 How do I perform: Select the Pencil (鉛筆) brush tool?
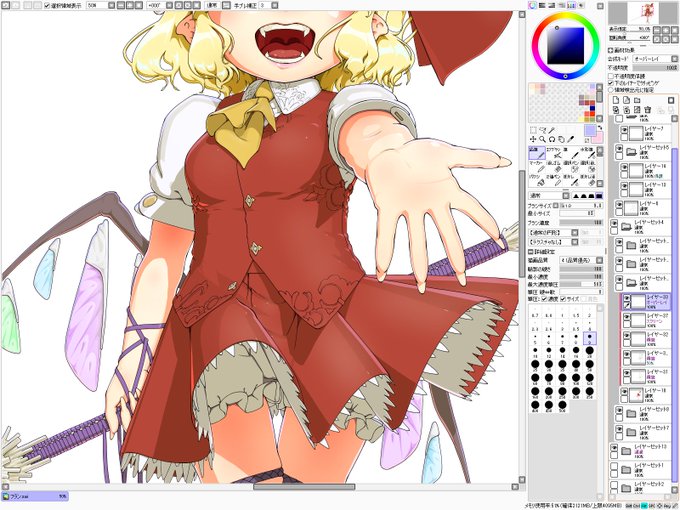(x=537, y=153)
